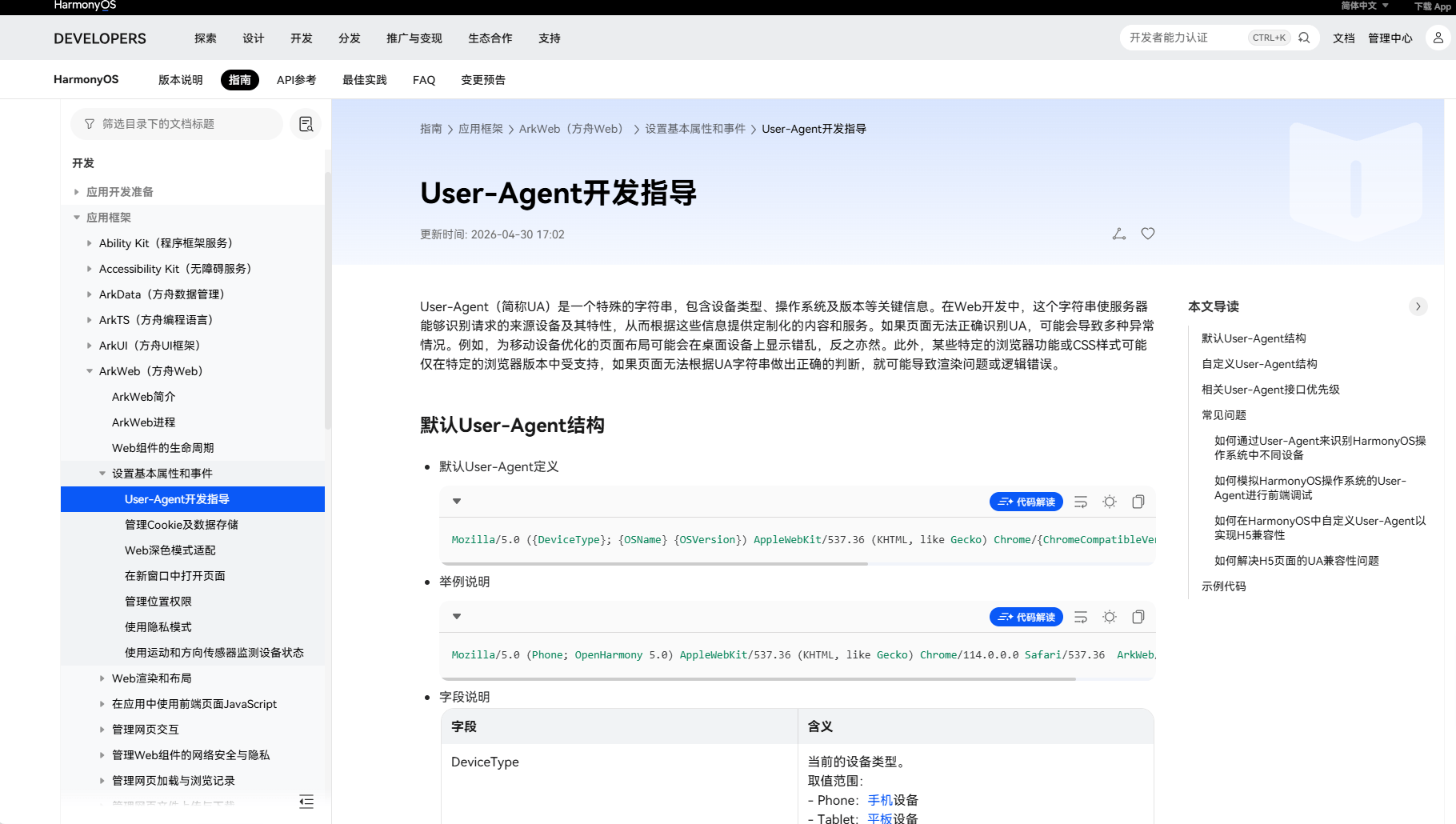Open the user account profile icon
Image resolution: width=1456 pixels, height=824 pixels.
1438,38
